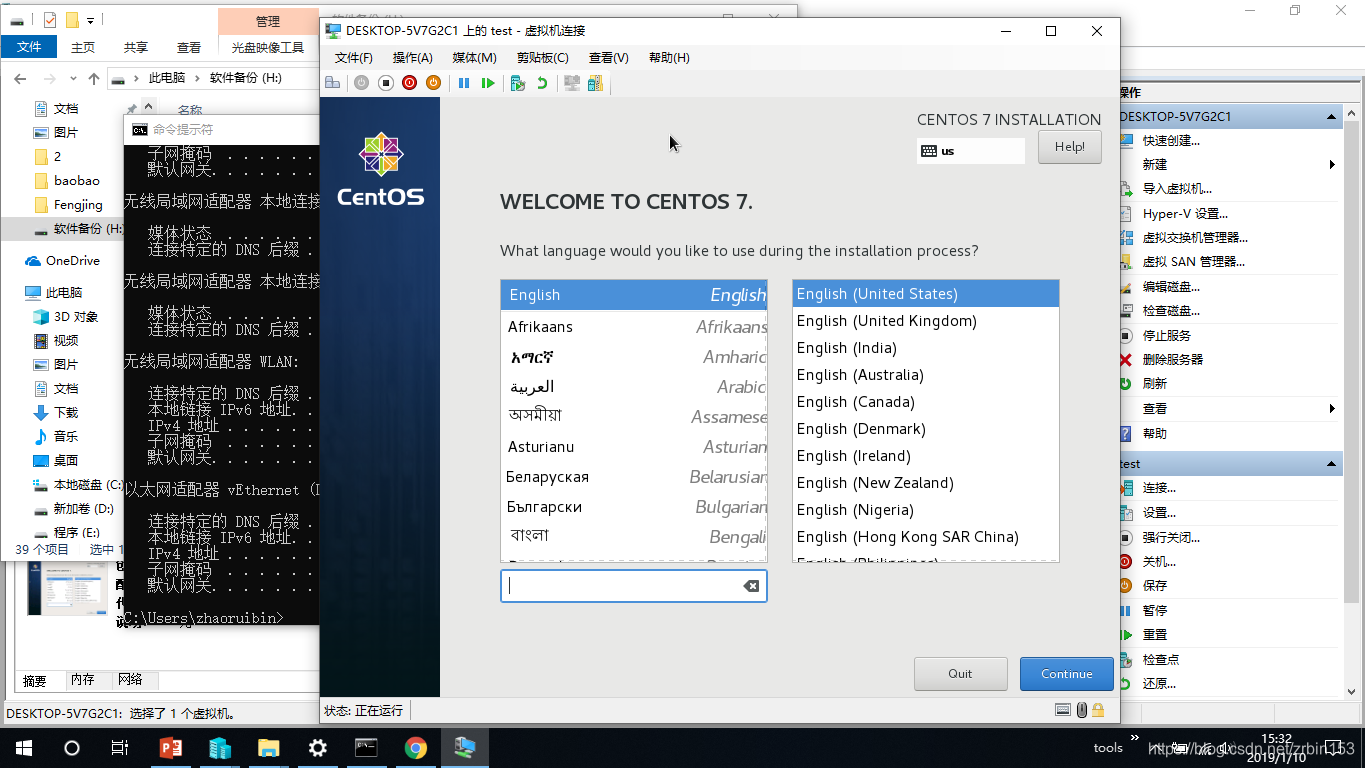Select Български (Bulgarian) language
The width and height of the screenshot is (1365, 768).
(x=634, y=507)
